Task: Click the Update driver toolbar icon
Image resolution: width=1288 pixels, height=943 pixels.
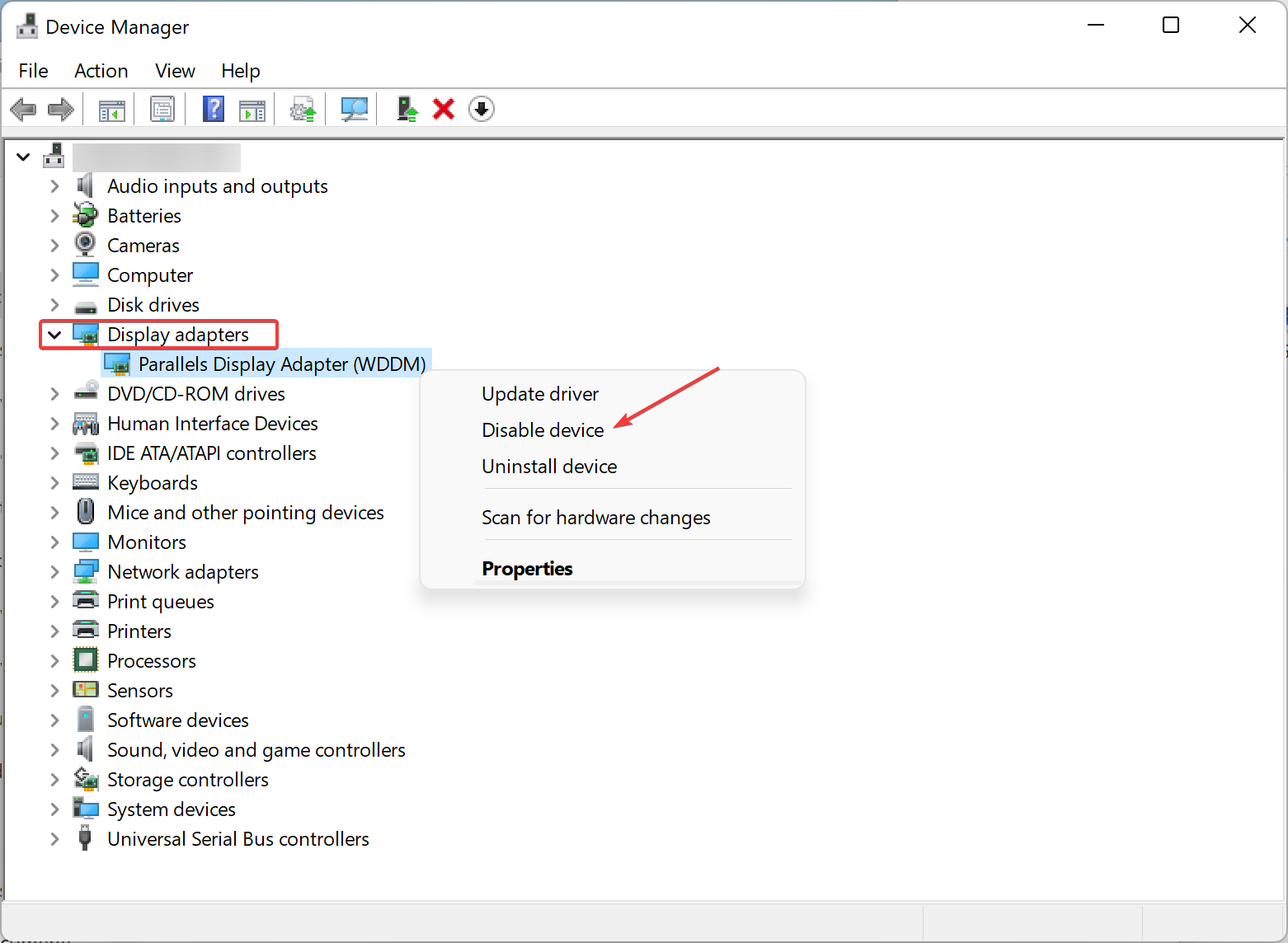Action: (x=407, y=109)
